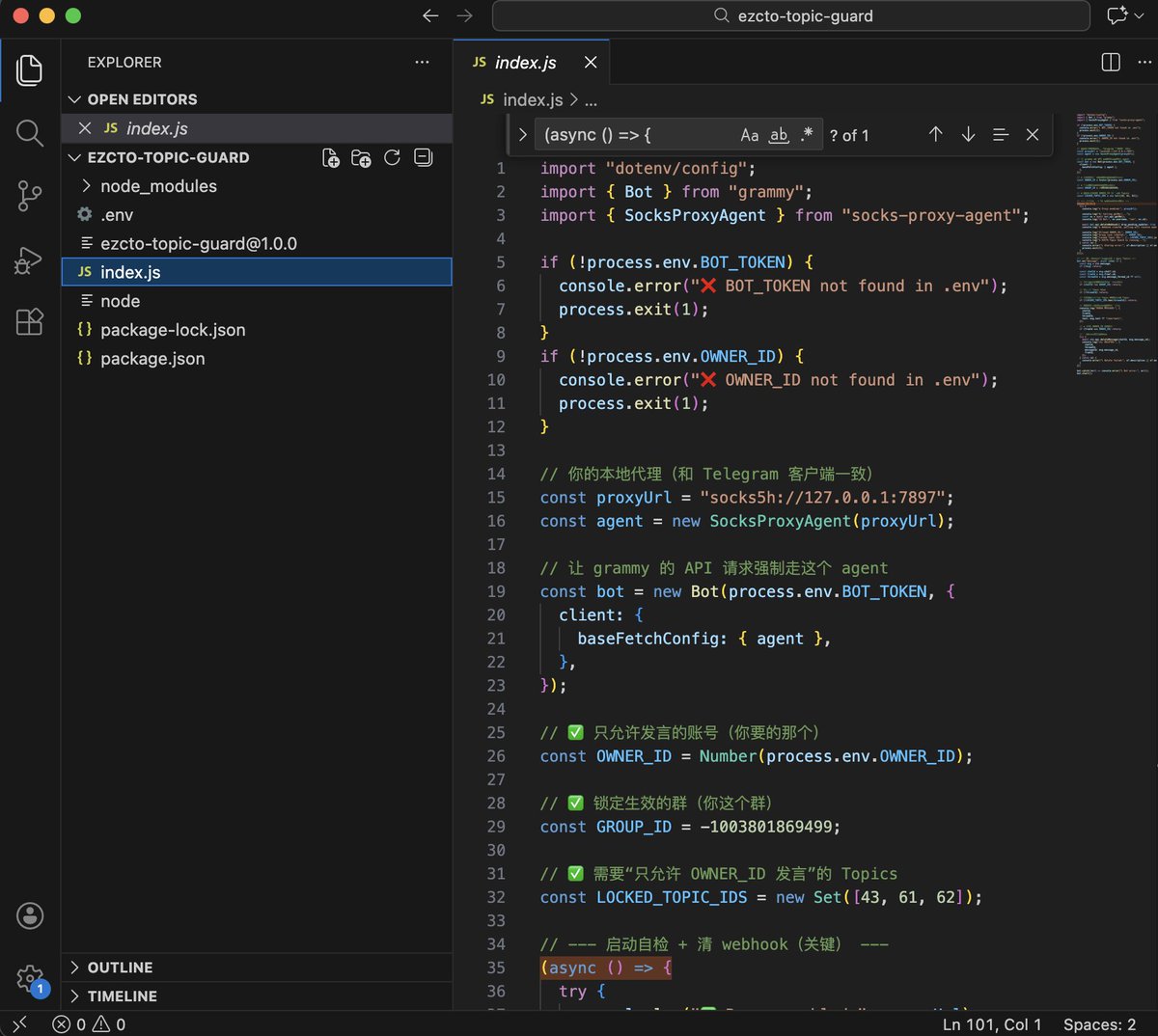Open the Search view in activity bar

coord(30,133)
